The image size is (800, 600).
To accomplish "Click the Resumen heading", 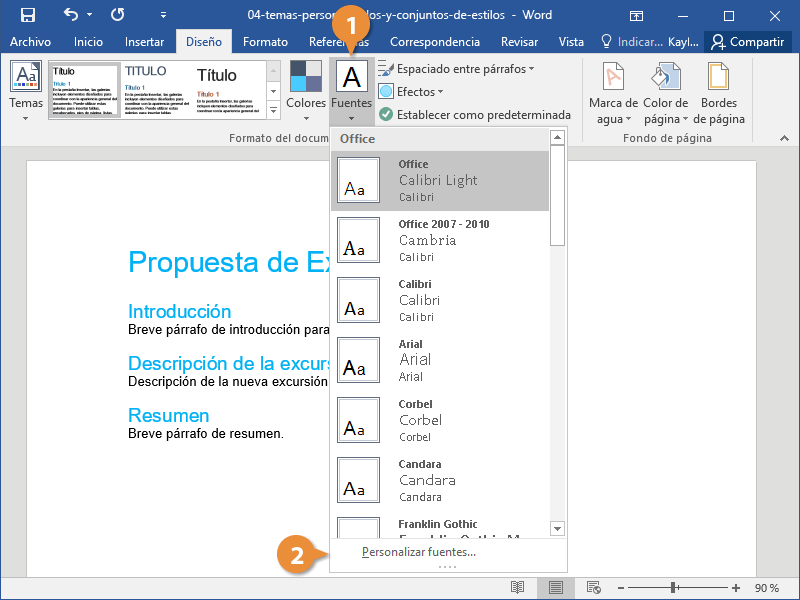I will coord(168,415).
